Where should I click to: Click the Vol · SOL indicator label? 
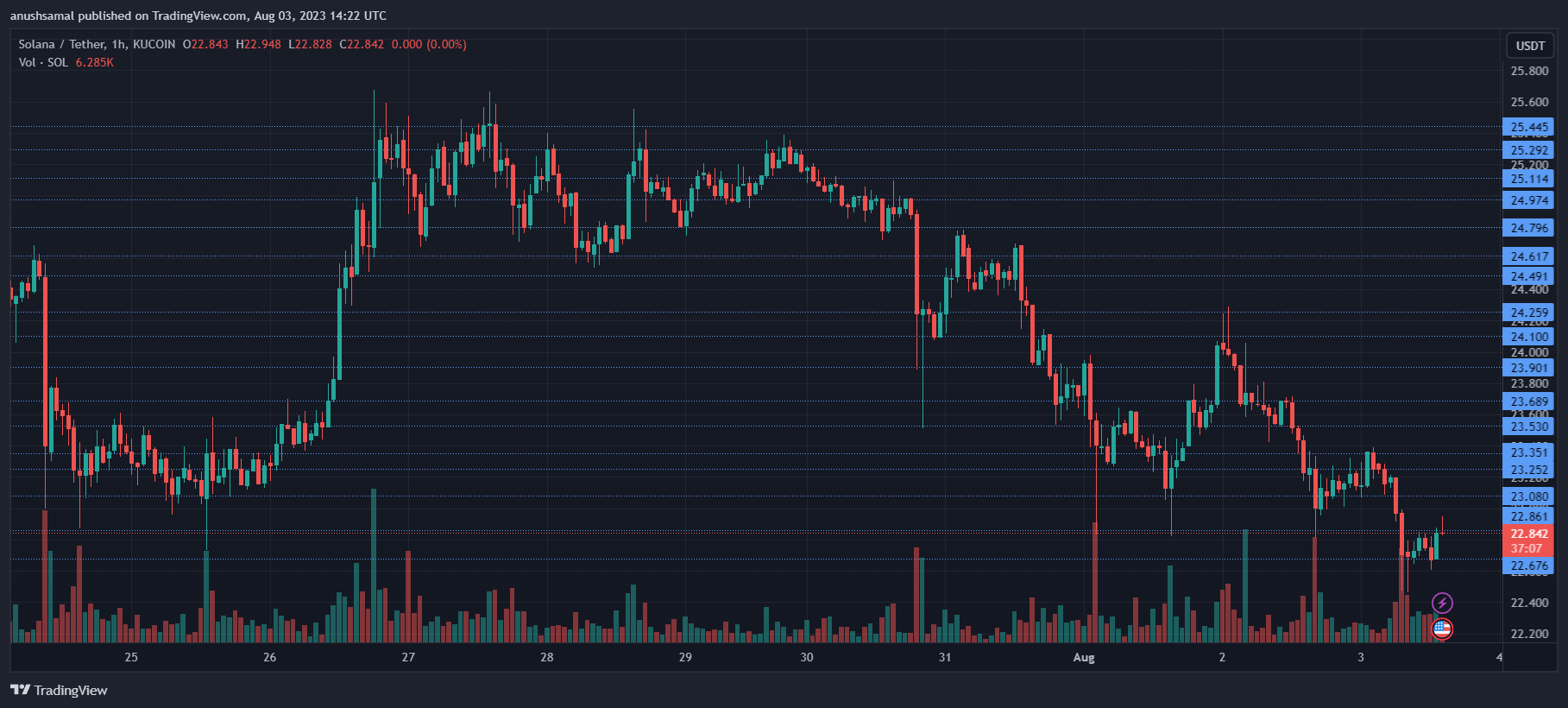pyautogui.click(x=43, y=62)
